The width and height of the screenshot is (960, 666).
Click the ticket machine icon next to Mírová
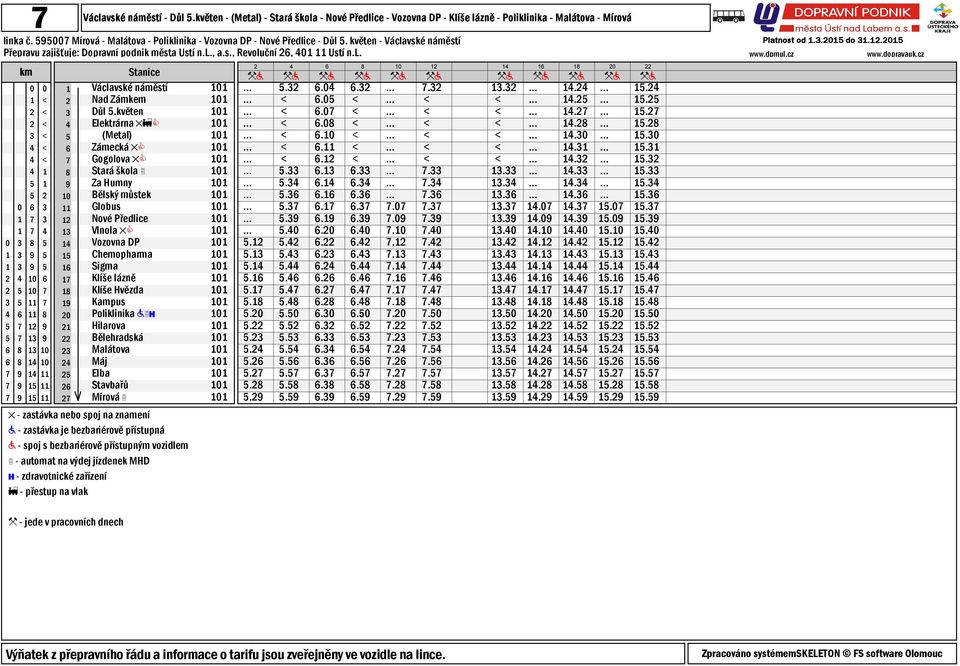tap(124, 397)
